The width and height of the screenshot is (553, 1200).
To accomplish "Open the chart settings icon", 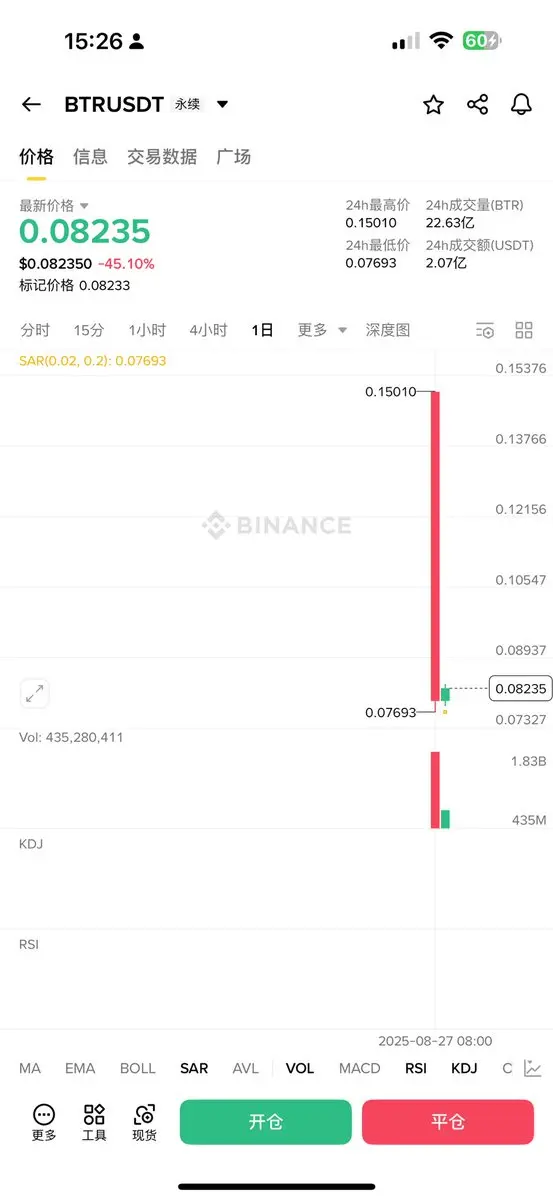I will 485,331.
